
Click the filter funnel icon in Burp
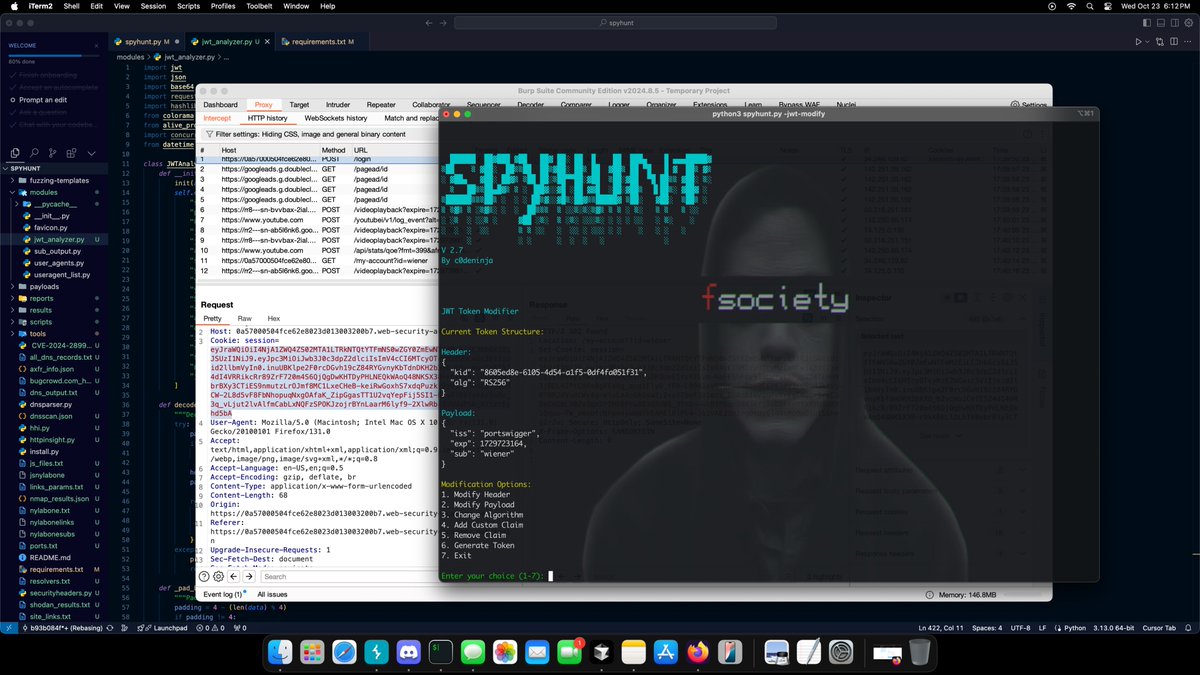coord(209,133)
